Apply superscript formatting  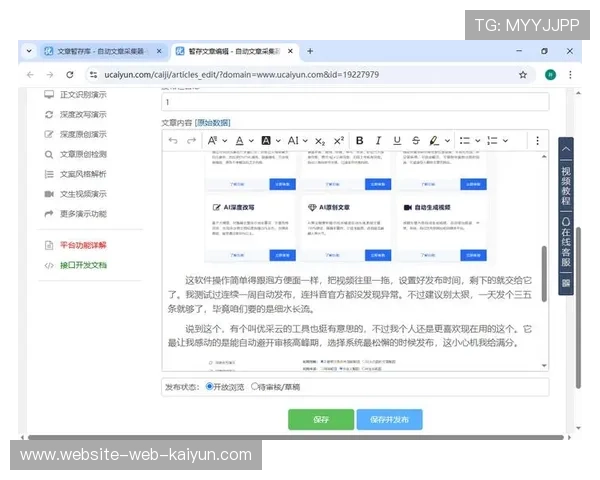339,141
